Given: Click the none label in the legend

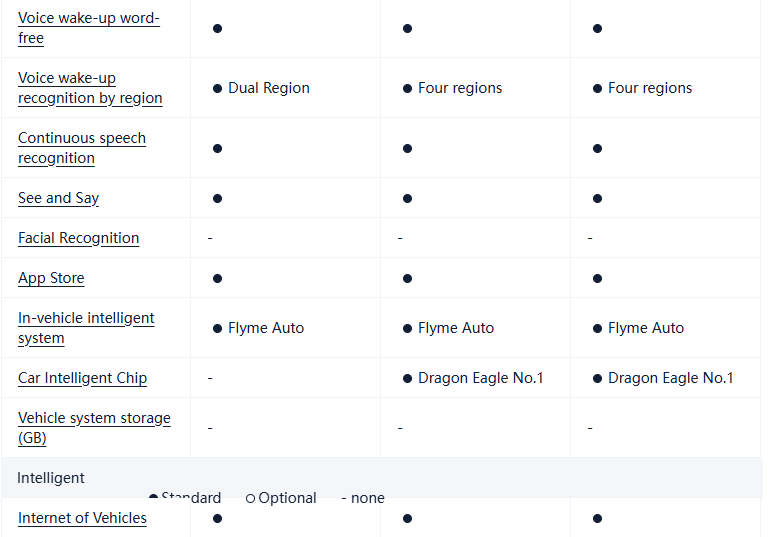Looking at the screenshot, I should click(367, 498).
